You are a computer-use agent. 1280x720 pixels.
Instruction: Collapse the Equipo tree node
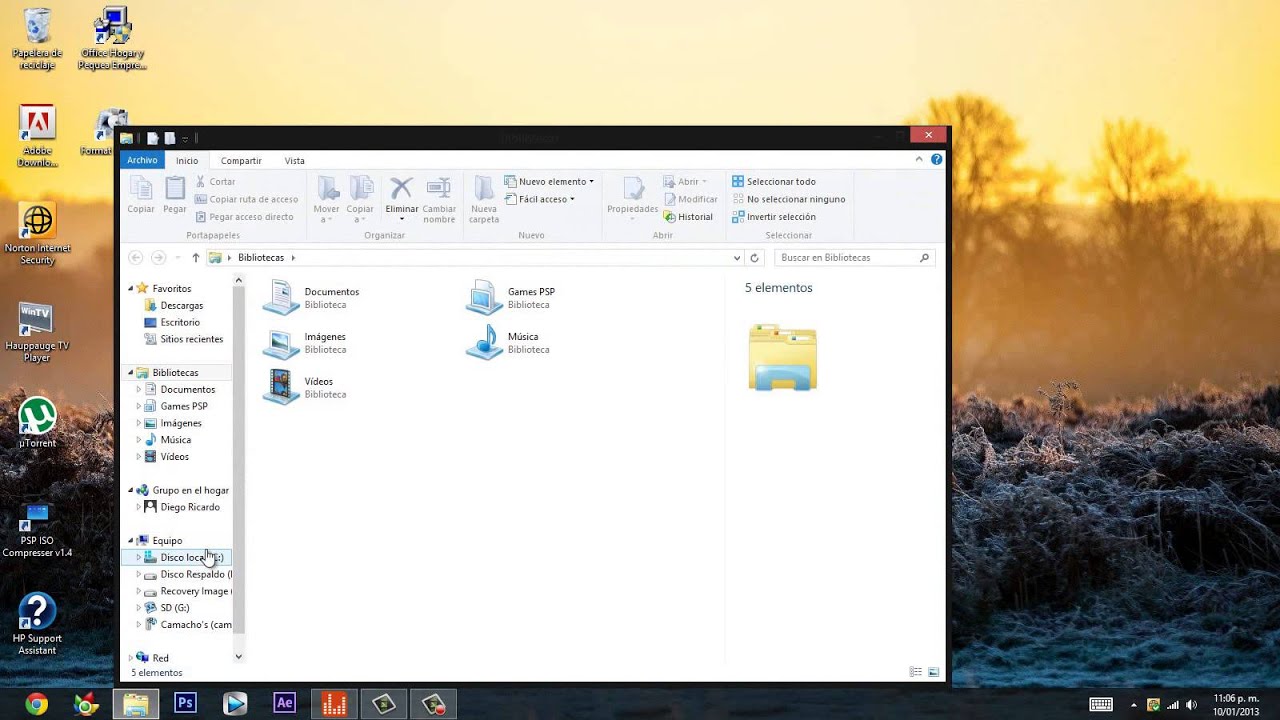pyautogui.click(x=130, y=540)
